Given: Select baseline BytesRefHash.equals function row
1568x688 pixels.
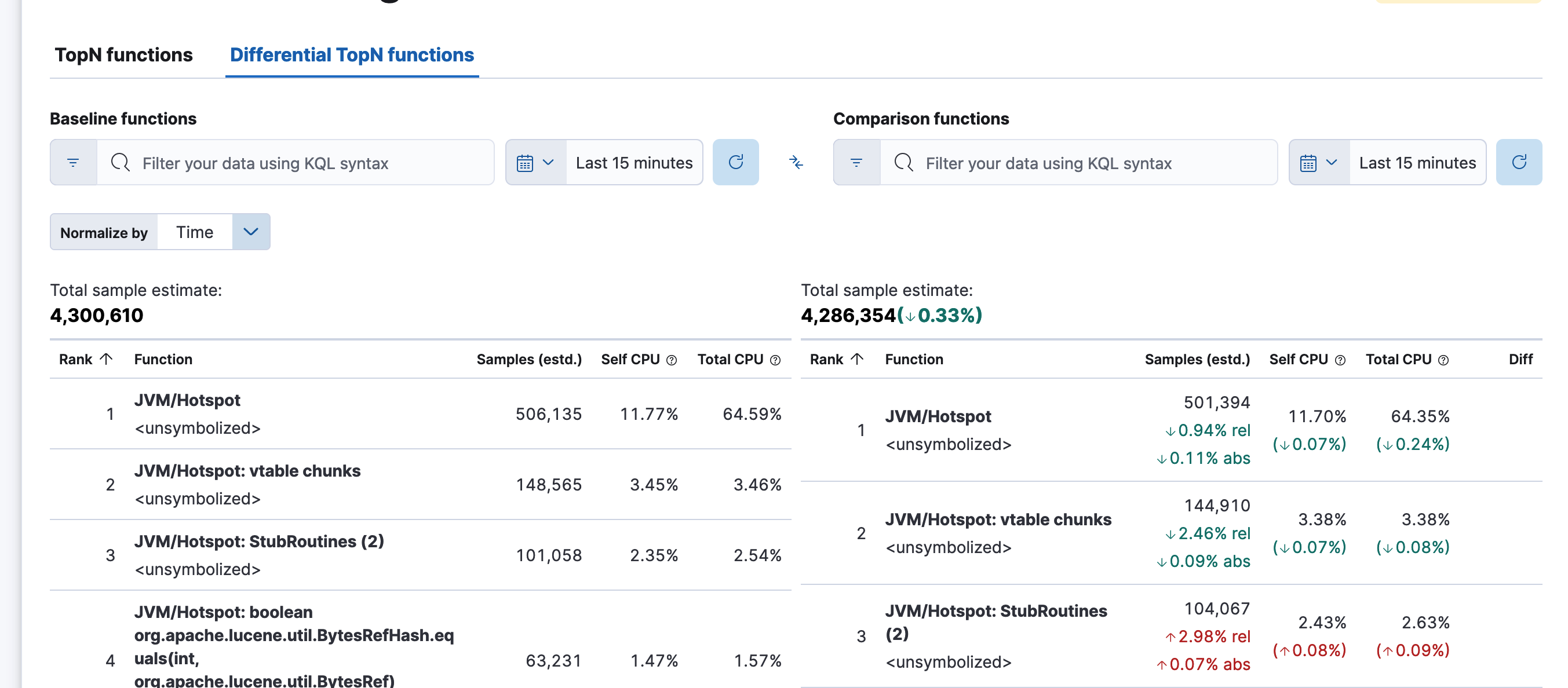Looking at the screenshot, I should 294,646.
